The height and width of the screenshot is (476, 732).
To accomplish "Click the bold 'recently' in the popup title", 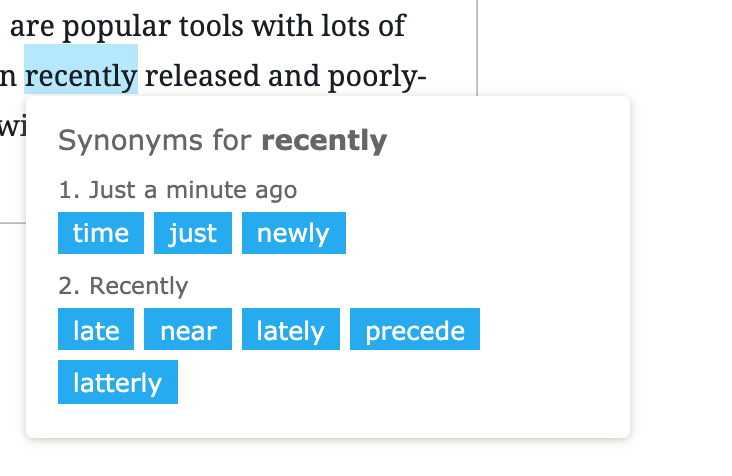I will pyautogui.click(x=324, y=140).
